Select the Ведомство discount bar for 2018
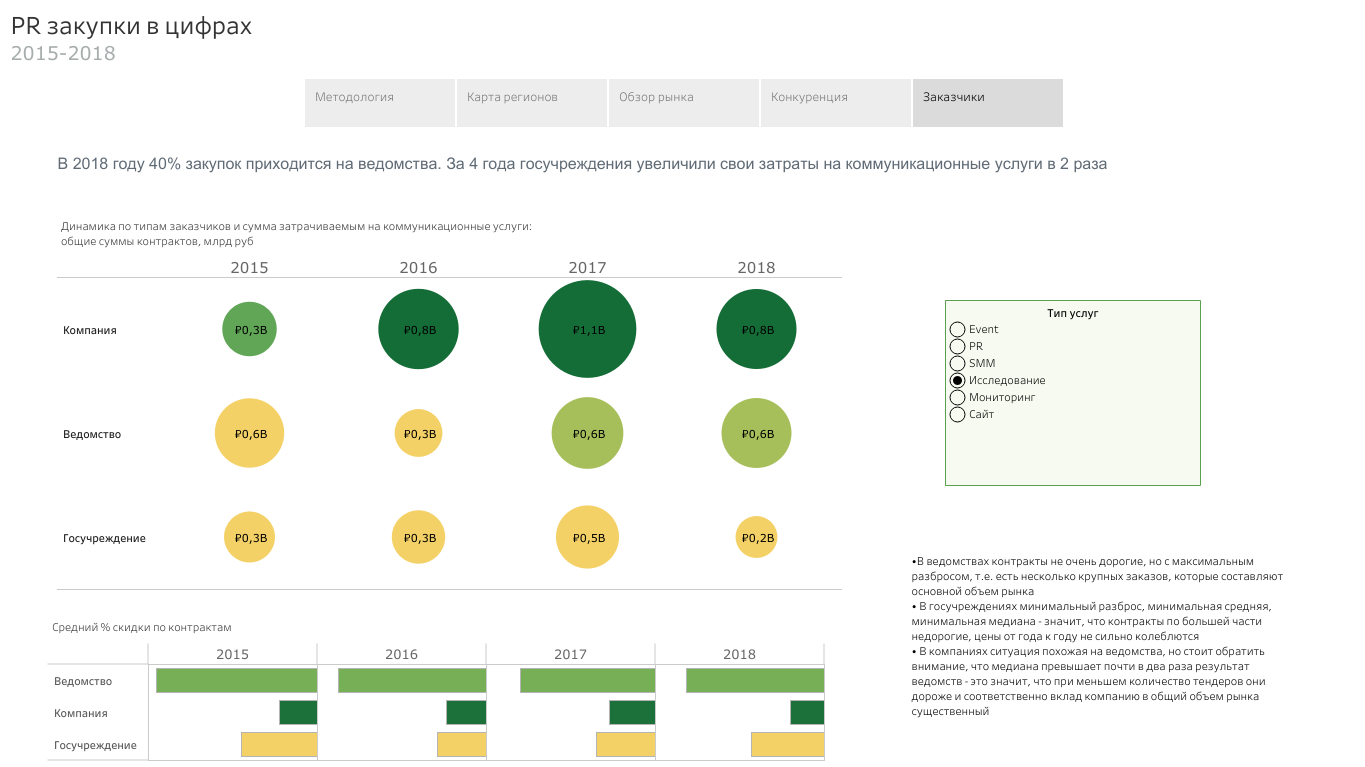 [755, 681]
